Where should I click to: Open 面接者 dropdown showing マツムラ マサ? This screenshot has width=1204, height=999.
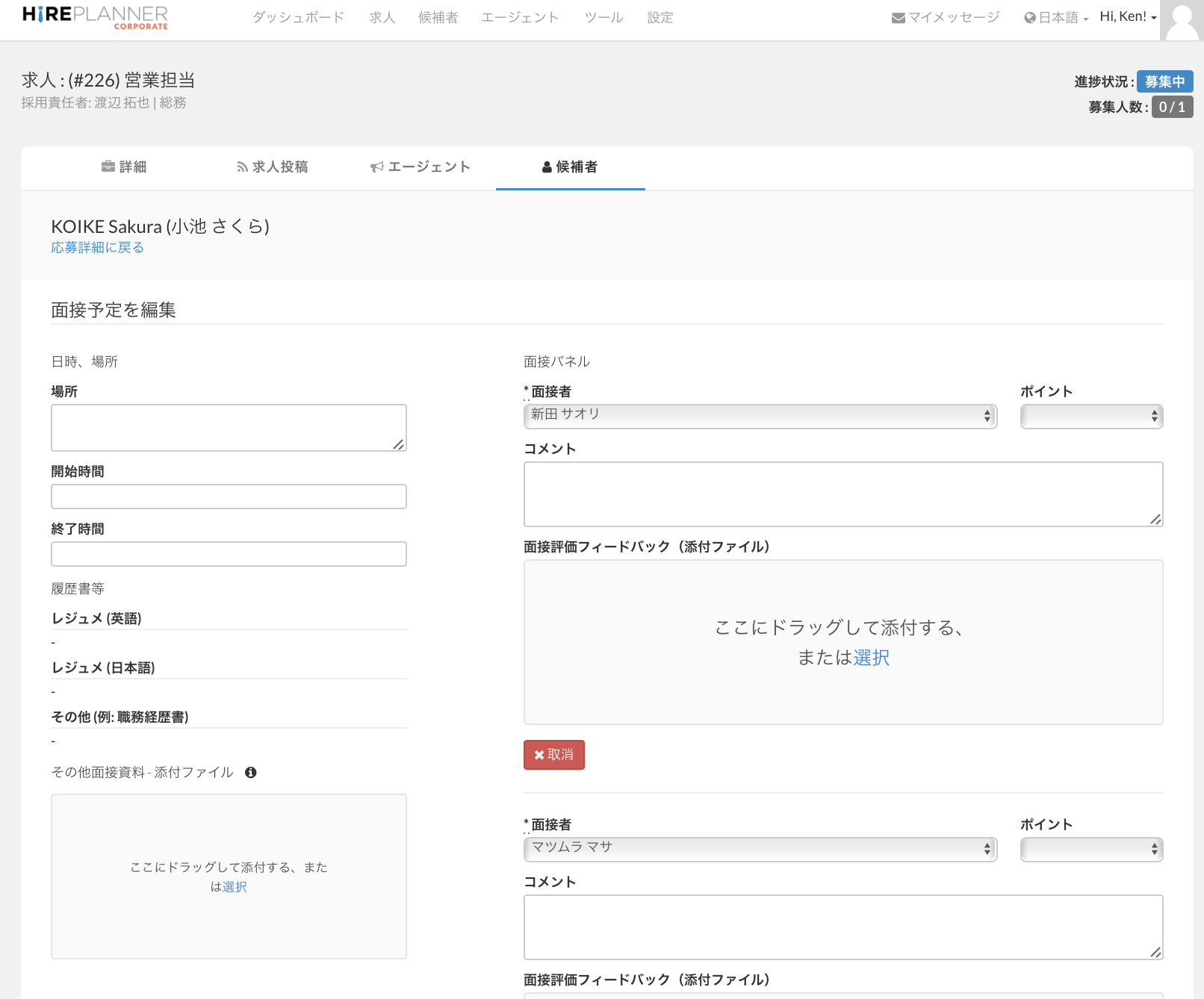pyautogui.click(x=760, y=849)
